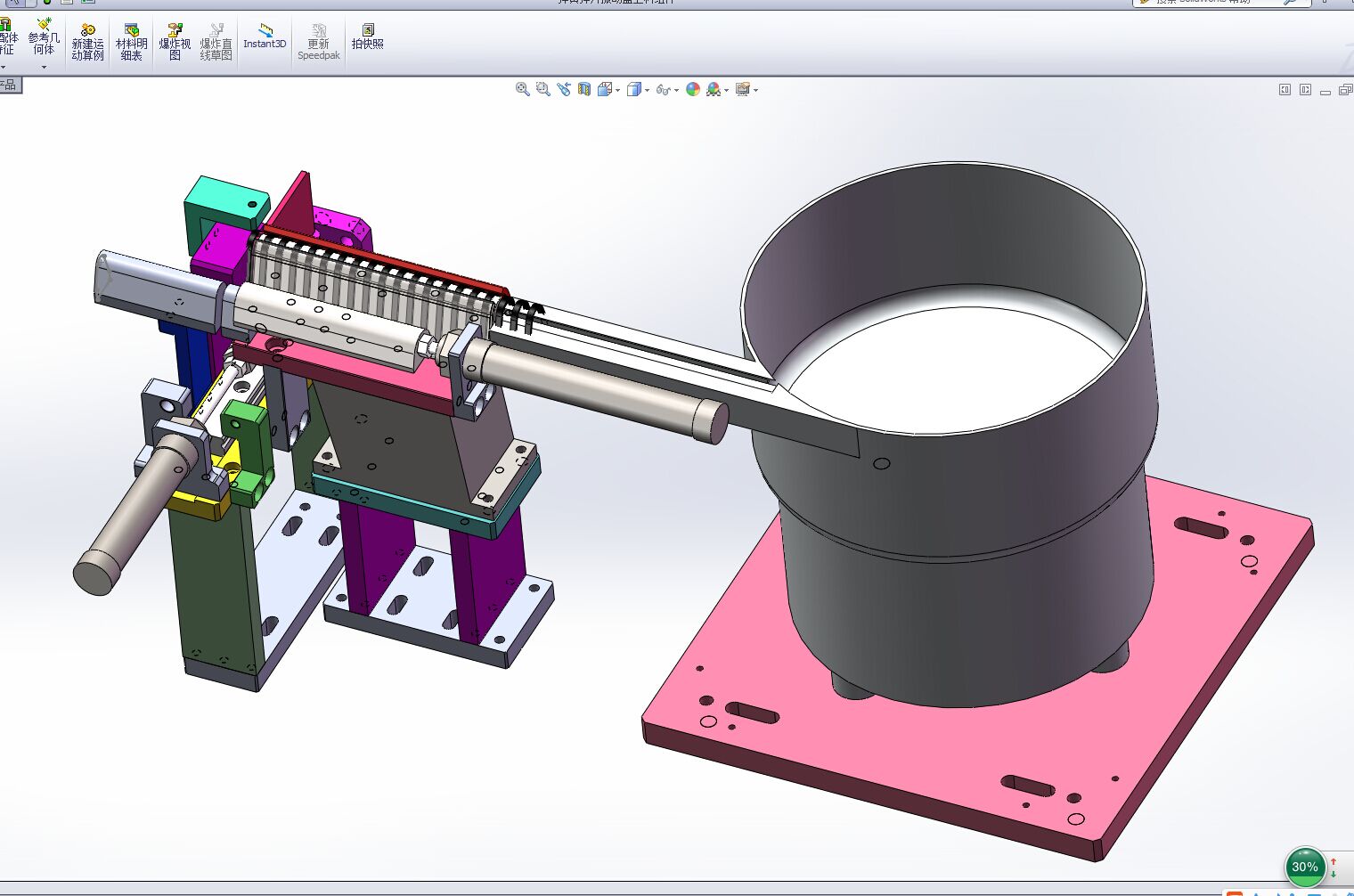Click 拍快照 snapshot icon

tap(367, 37)
